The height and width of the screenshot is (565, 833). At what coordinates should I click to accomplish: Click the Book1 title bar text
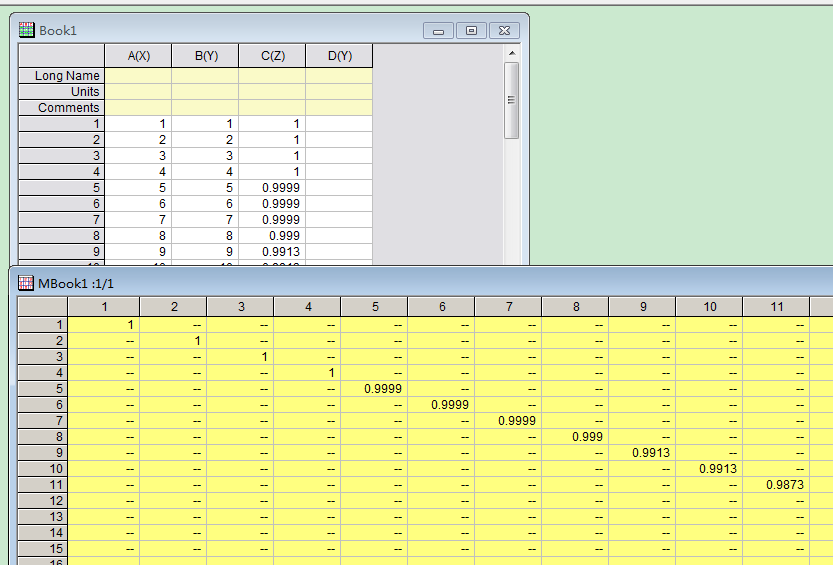(x=58, y=30)
